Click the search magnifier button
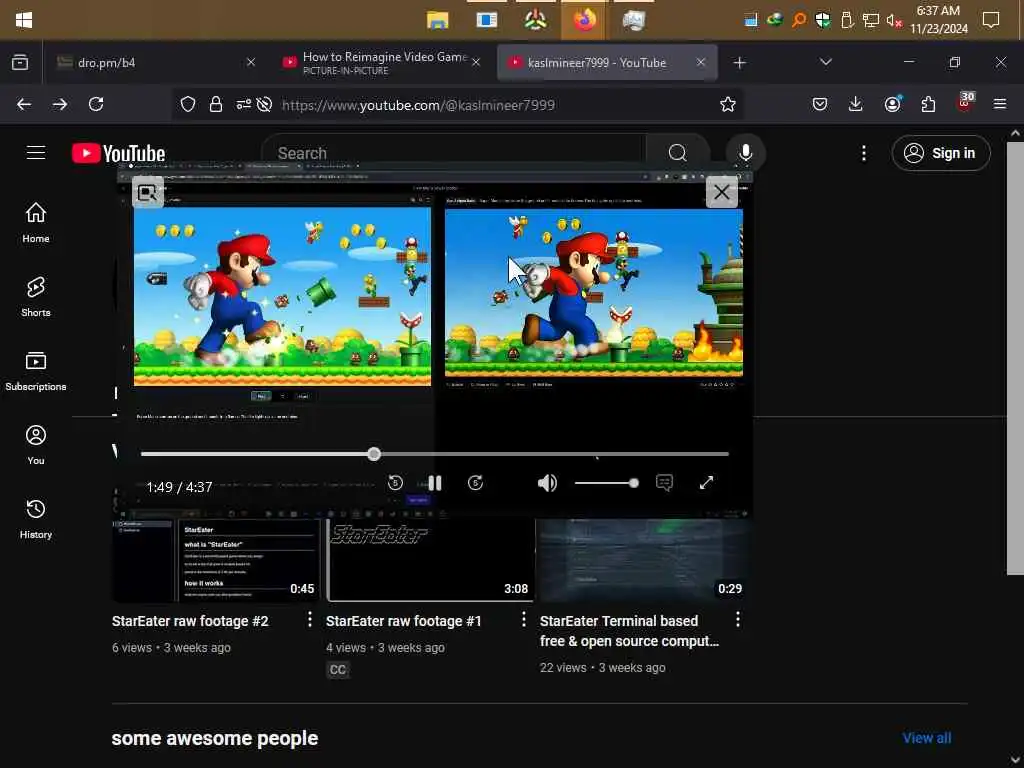The width and height of the screenshot is (1024, 768). tap(677, 153)
